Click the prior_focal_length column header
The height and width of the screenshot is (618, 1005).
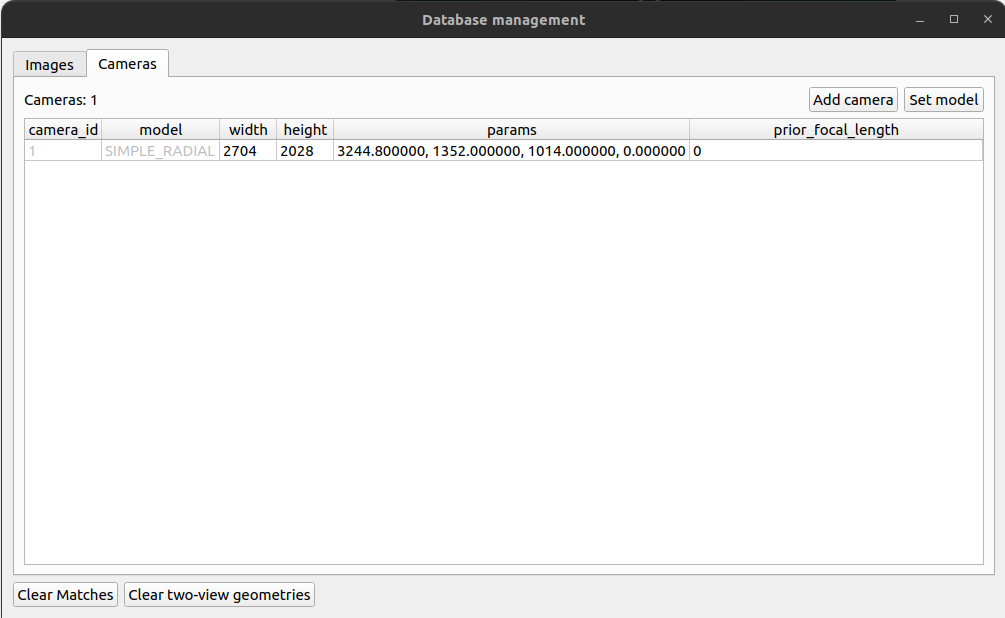coord(837,129)
